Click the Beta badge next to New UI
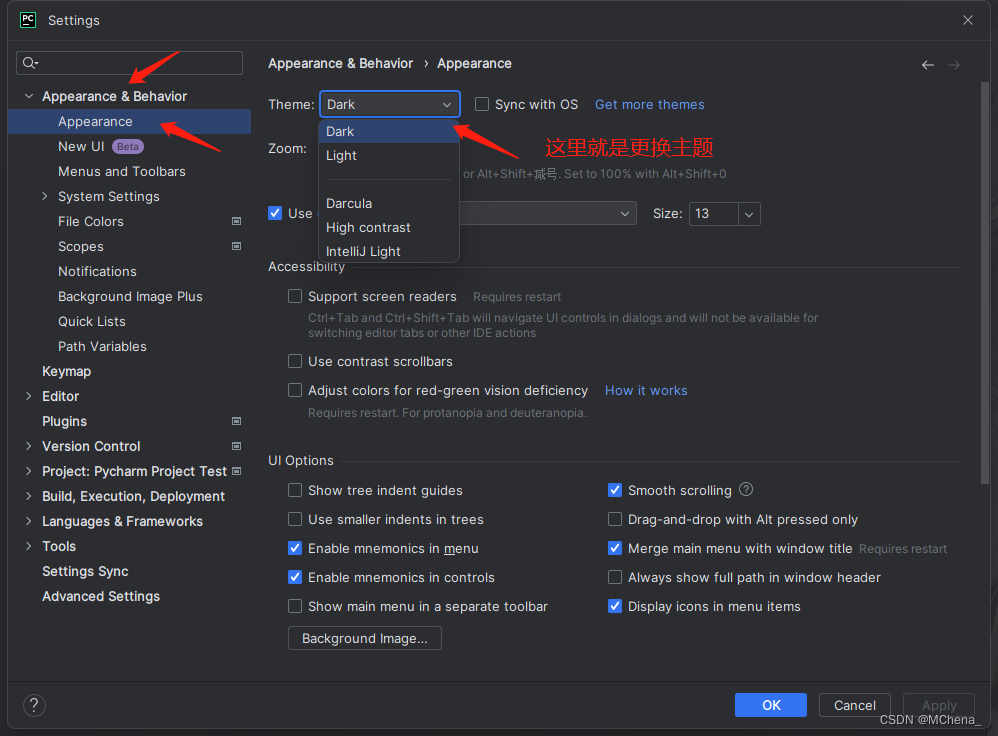 (128, 146)
